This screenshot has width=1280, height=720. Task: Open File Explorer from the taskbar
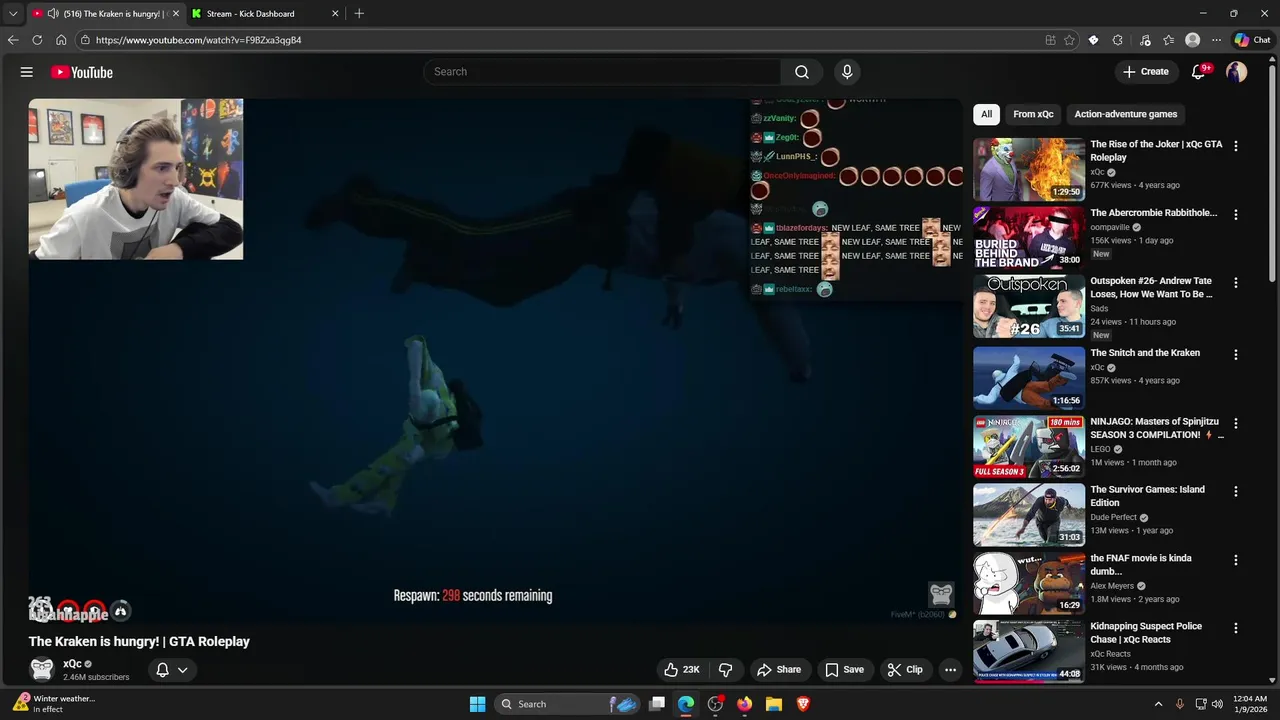pyautogui.click(x=773, y=704)
